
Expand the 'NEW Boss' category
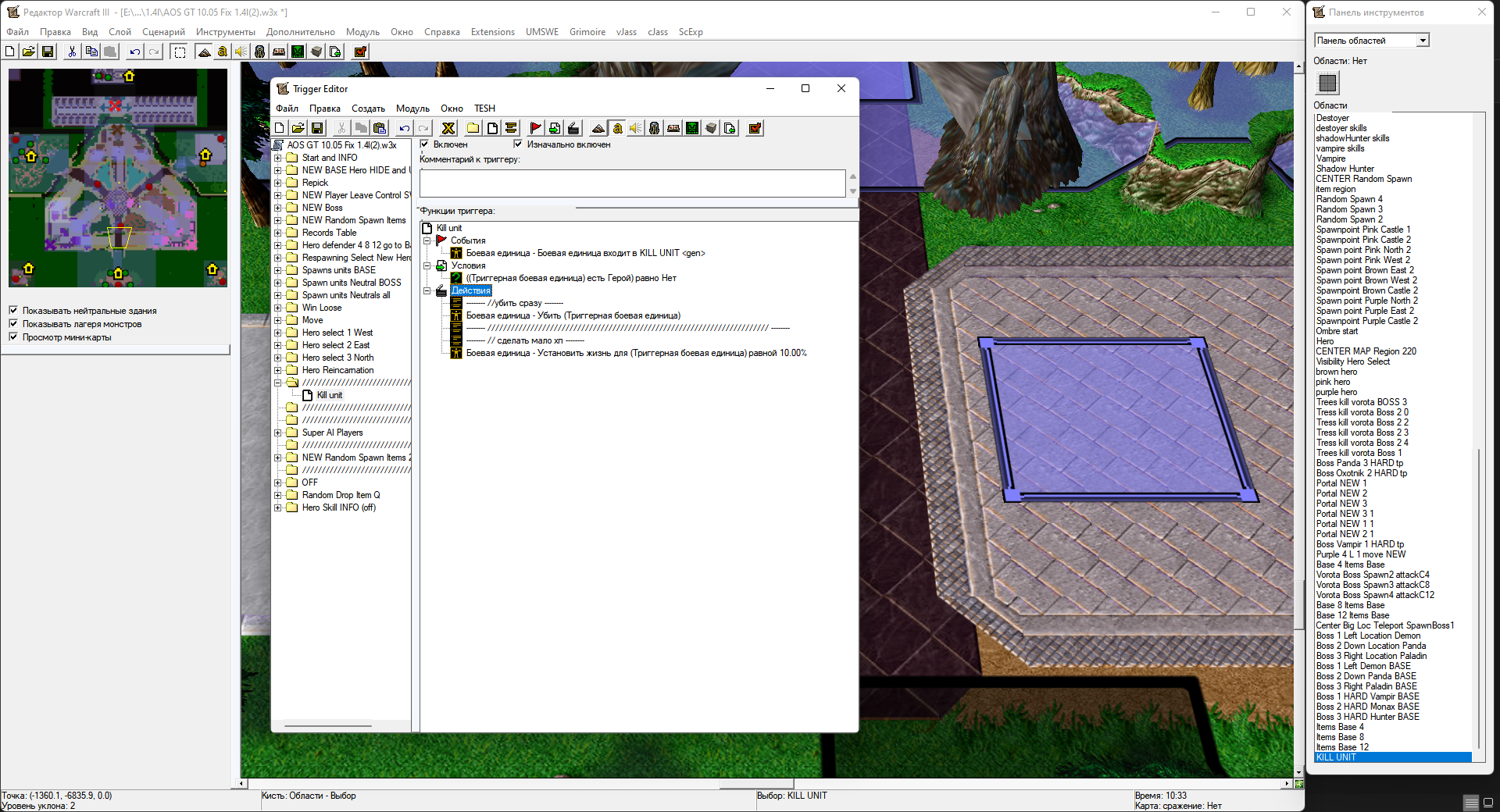[x=277, y=208]
